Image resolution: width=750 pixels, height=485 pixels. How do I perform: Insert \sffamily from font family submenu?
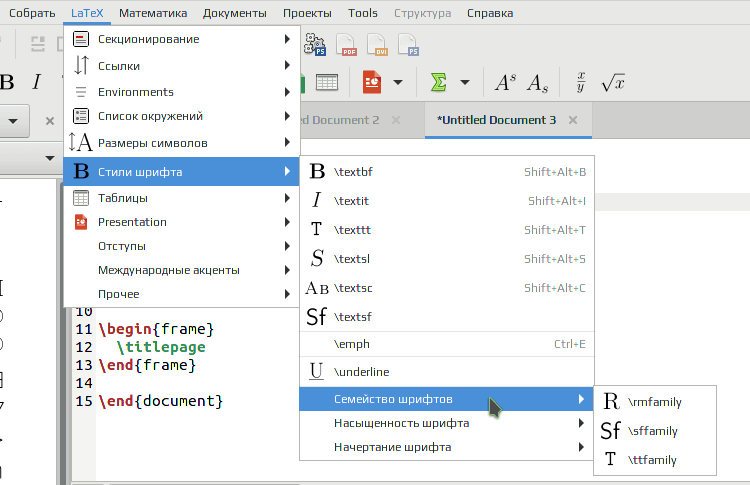coord(655,431)
